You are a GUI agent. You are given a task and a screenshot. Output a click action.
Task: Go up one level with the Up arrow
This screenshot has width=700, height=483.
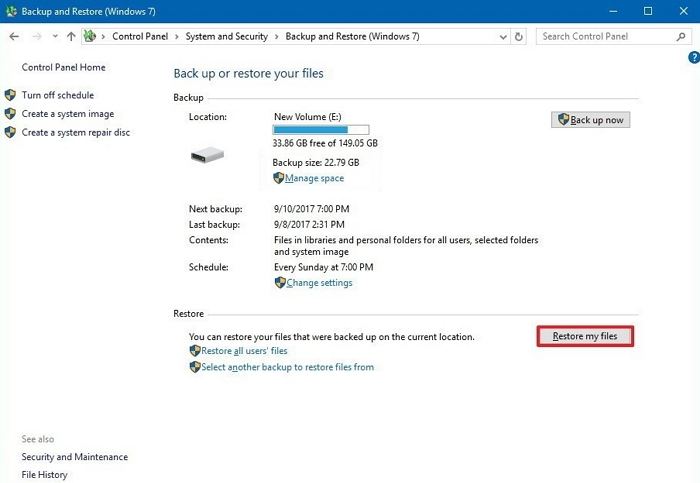coord(71,37)
